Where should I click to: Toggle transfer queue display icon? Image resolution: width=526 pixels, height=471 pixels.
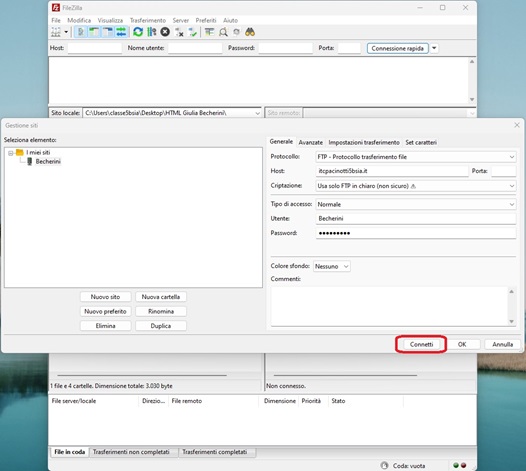click(121, 32)
